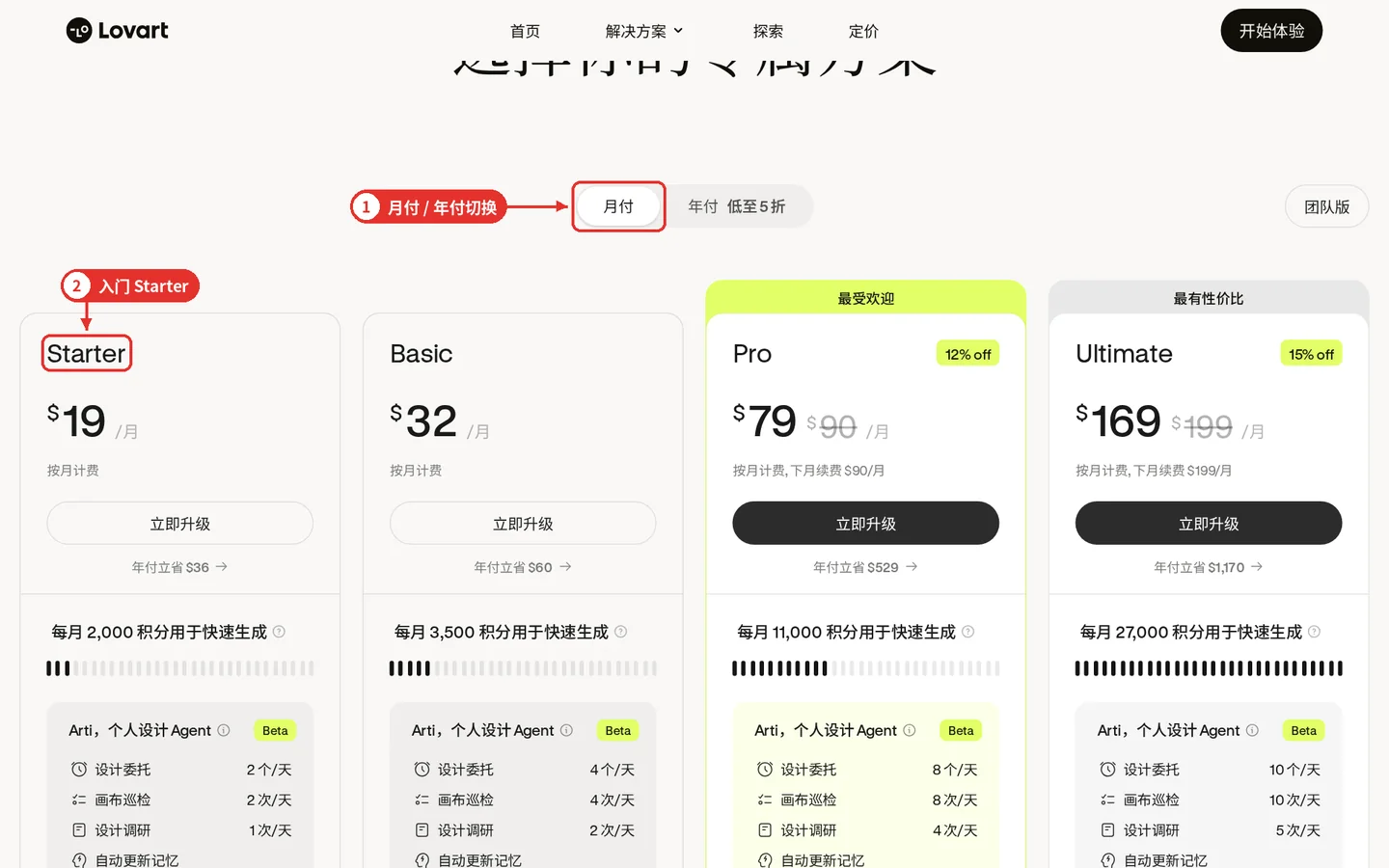The height and width of the screenshot is (868, 1389).
Task: Click the 开始体验 button
Action: 1271,31
